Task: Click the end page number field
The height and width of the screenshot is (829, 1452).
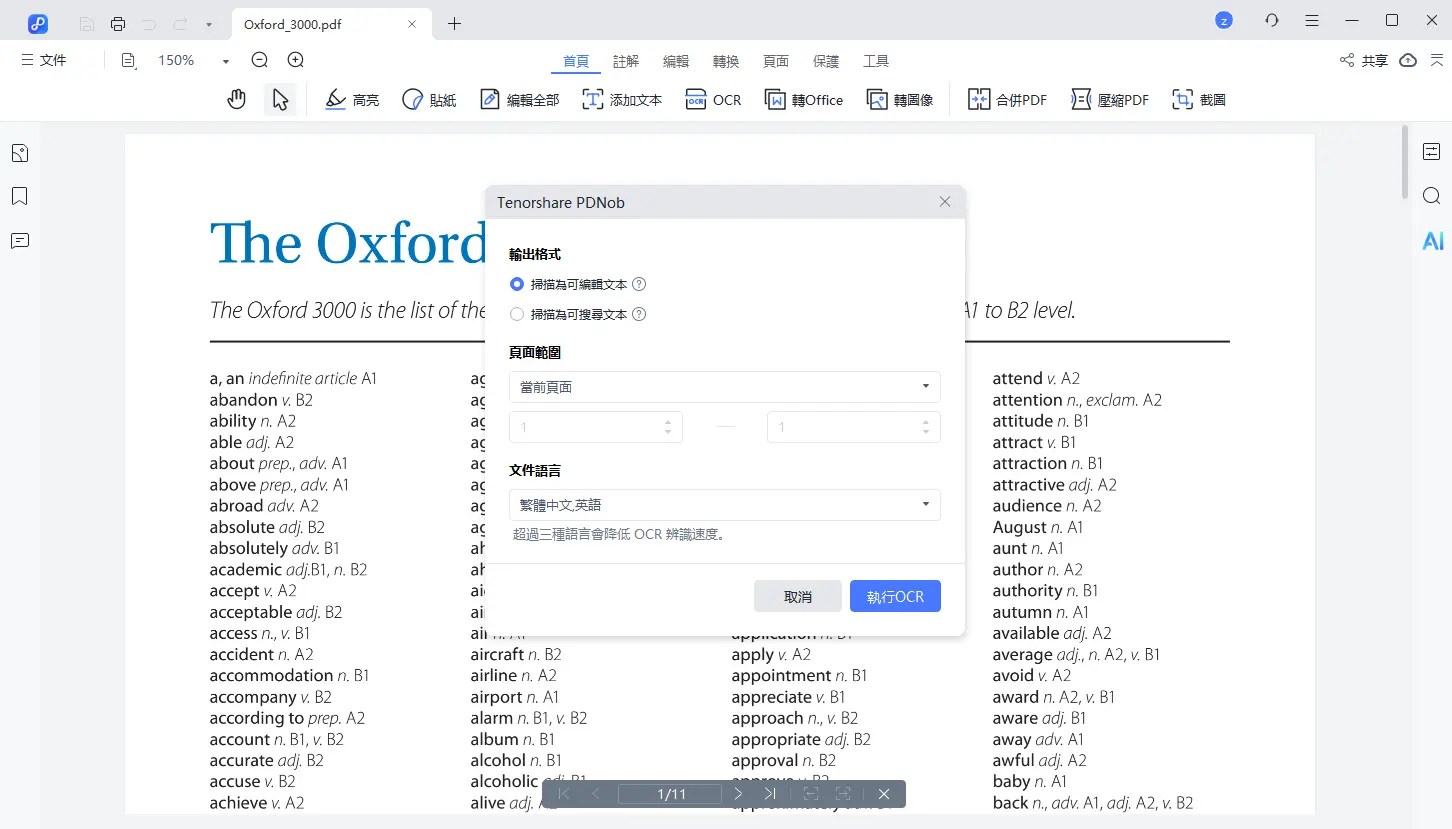Action: click(853, 427)
